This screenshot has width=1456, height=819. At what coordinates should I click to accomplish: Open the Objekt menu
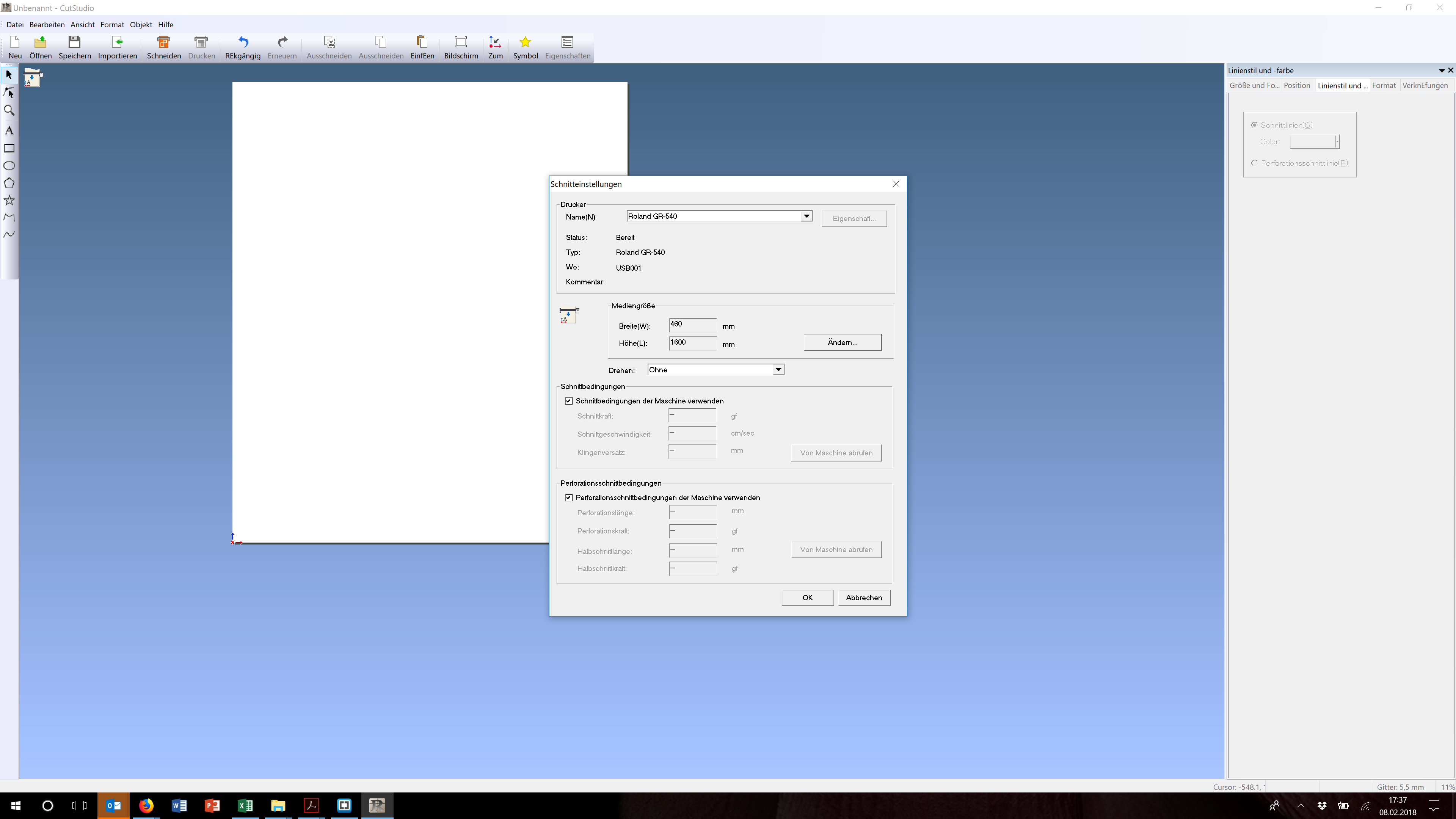click(141, 25)
